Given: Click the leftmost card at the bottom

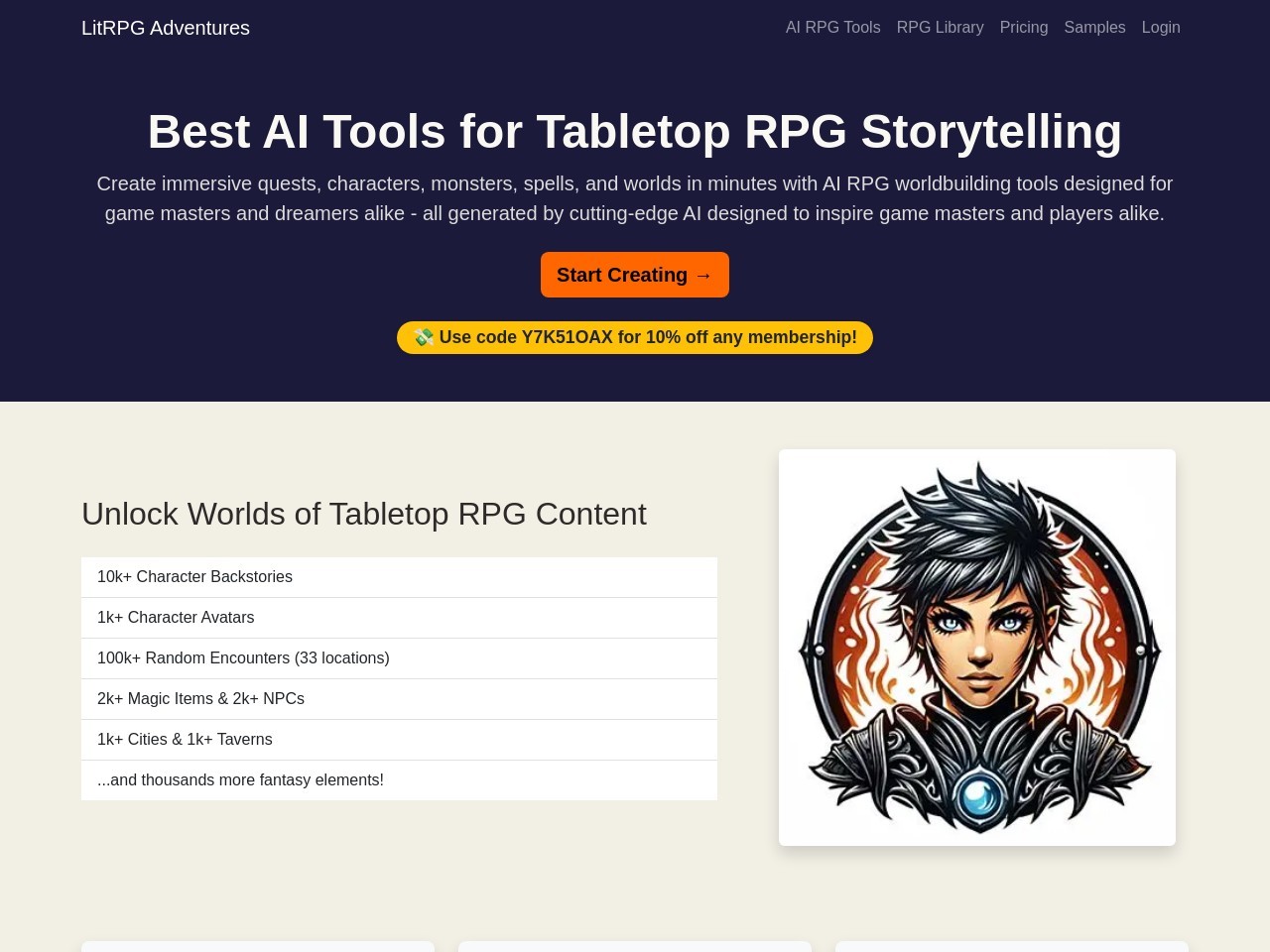Looking at the screenshot, I should pos(257,948).
